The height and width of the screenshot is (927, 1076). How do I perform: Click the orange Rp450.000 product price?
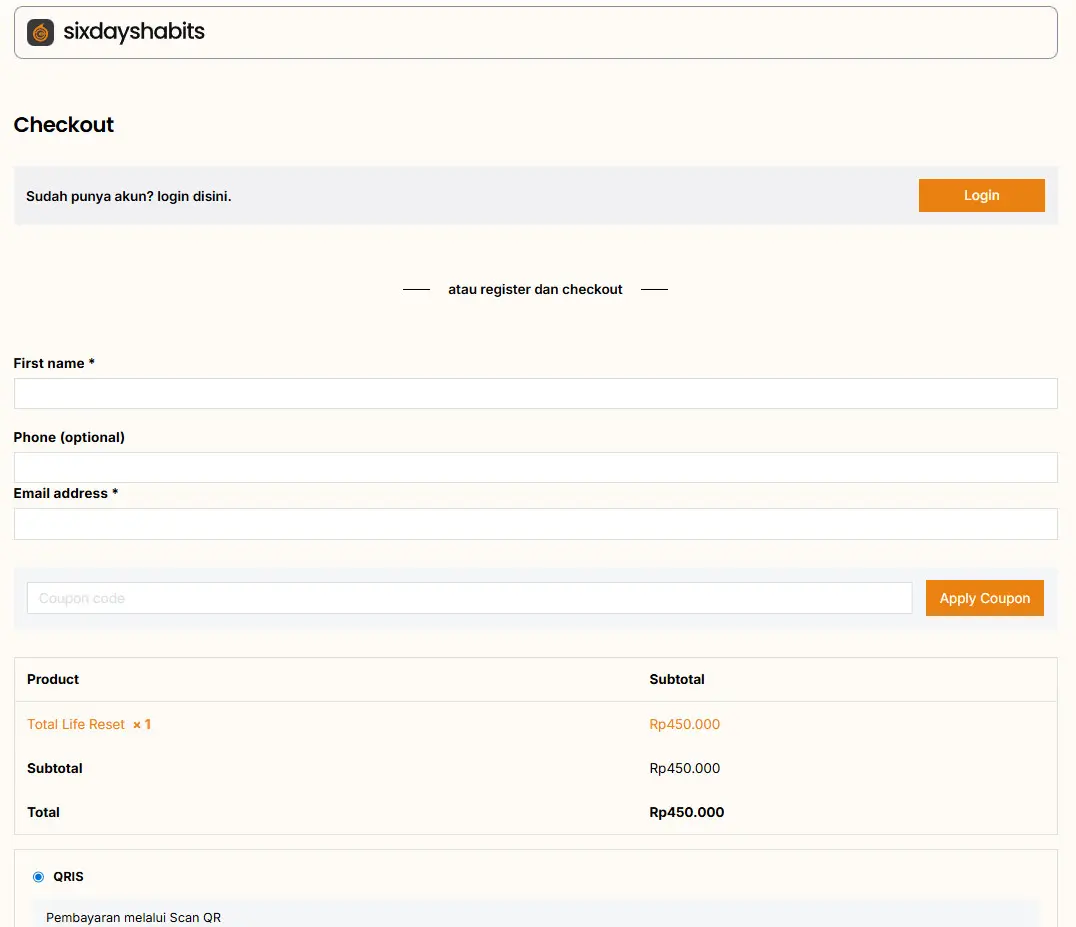coord(684,724)
